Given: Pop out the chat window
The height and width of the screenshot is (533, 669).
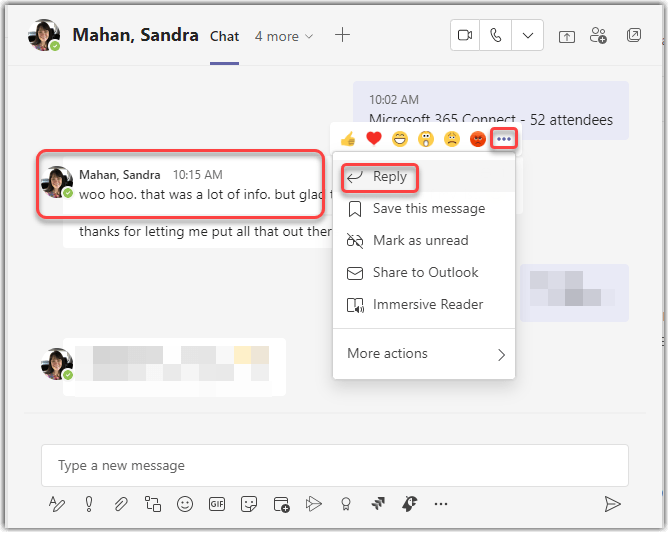Looking at the screenshot, I should [x=634, y=36].
